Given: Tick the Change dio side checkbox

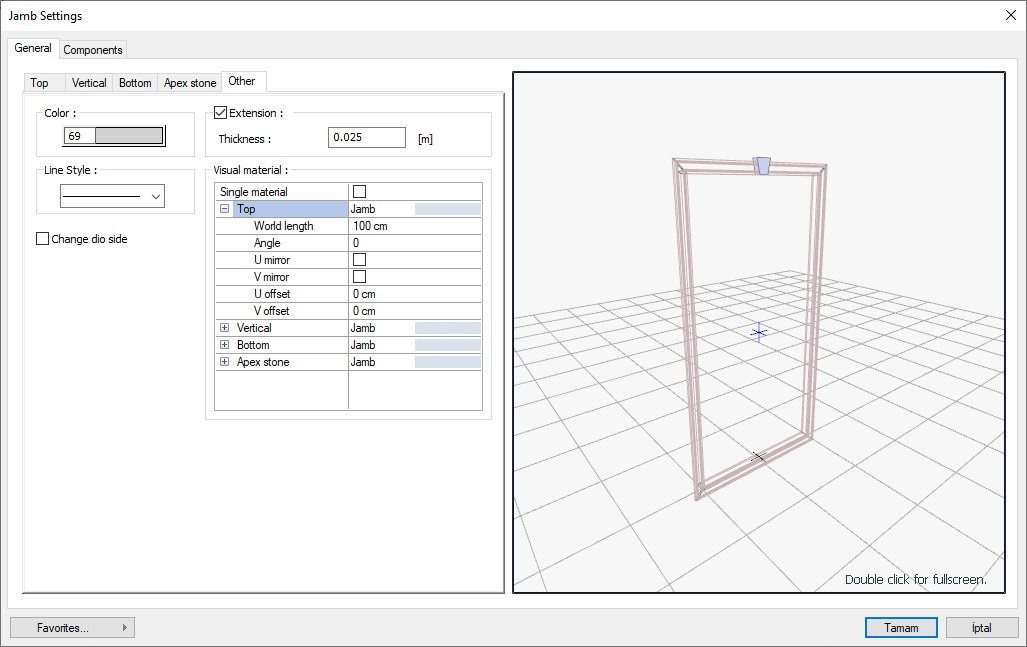Looking at the screenshot, I should point(43,239).
